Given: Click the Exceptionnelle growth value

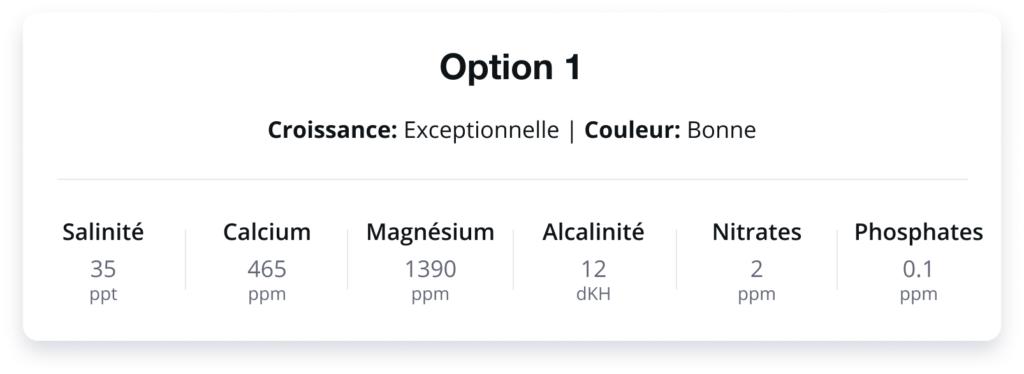Looking at the screenshot, I should click(x=481, y=131).
